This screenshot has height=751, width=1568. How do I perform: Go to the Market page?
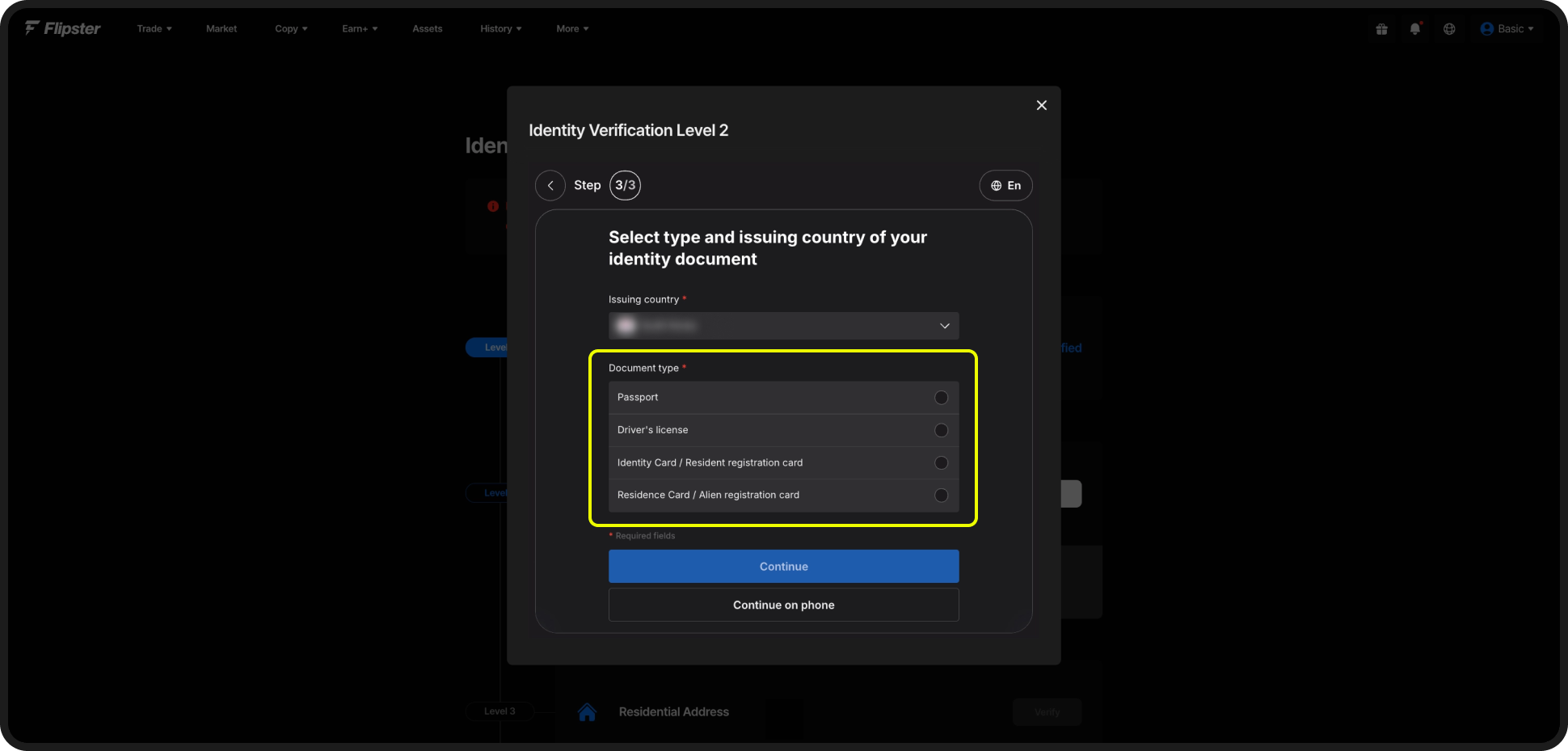pyautogui.click(x=221, y=29)
